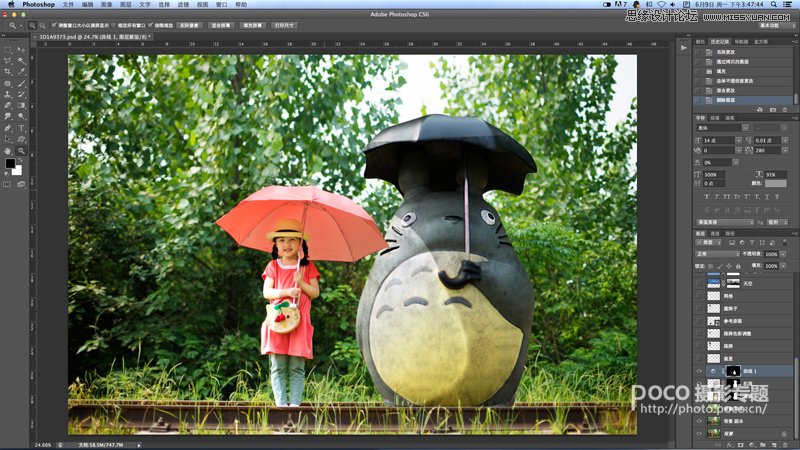Show the 参考原图 layer
The width and height of the screenshot is (800, 450).
click(x=699, y=321)
